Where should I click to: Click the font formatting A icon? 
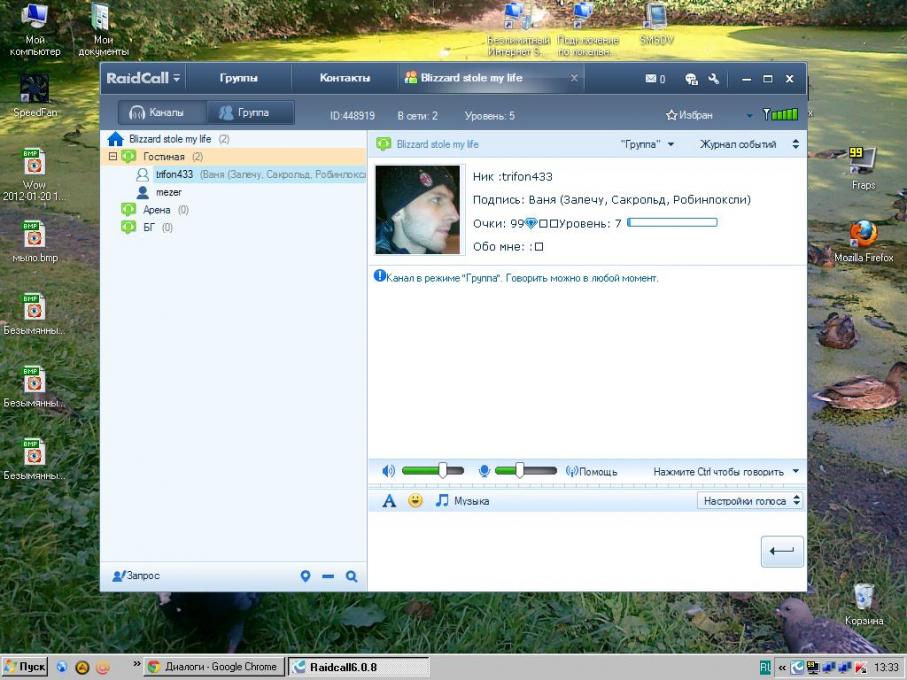(390, 501)
